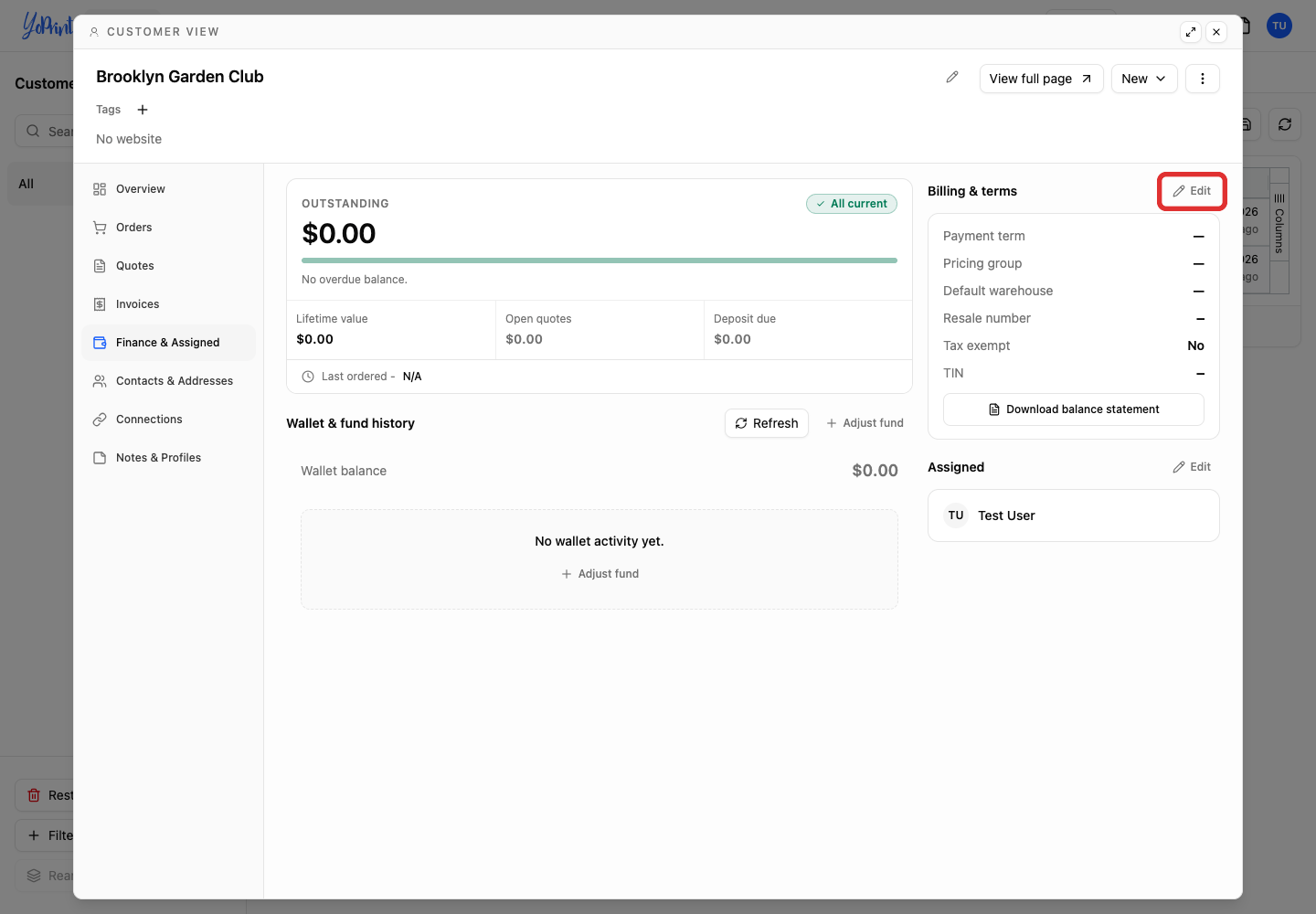This screenshot has height=914, width=1316.
Task: Open Contacts & Addresses section
Action: (x=168, y=381)
